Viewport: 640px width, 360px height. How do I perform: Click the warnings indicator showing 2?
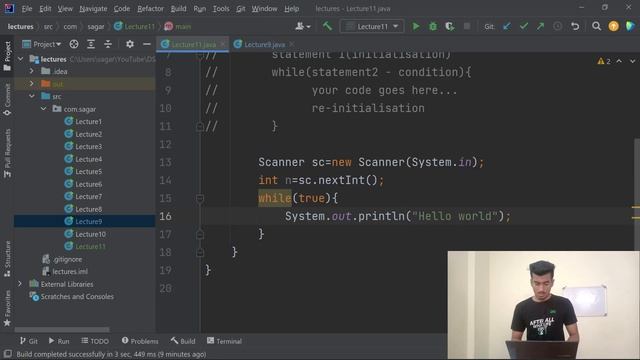point(604,61)
